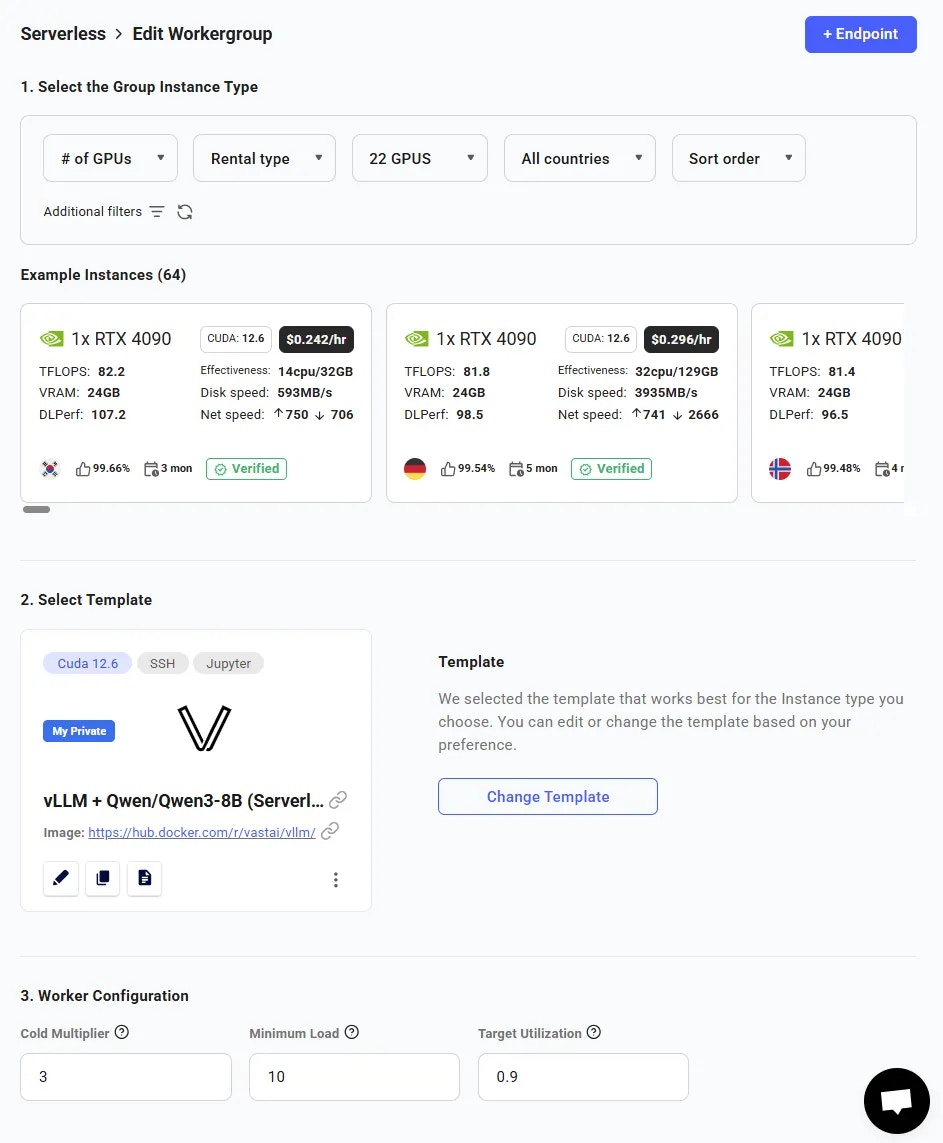Show help for Target Utilization
The height and width of the screenshot is (1143, 943).
594,1032
